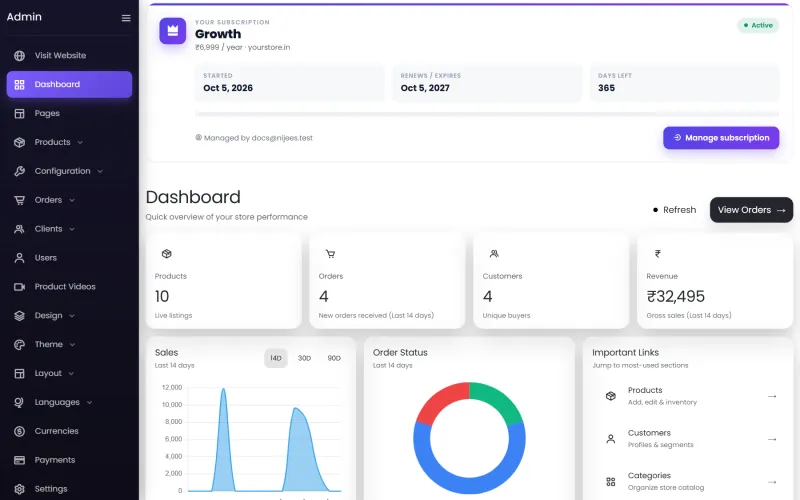This screenshot has width=800, height=500.
Task: Expand the Orders submenu chevron
Action: point(72,201)
